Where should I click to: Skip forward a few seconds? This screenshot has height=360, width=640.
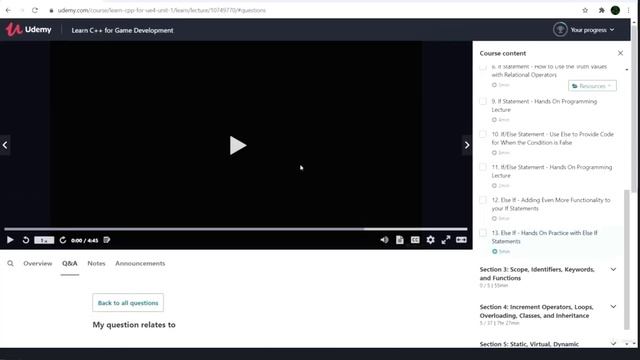point(62,240)
